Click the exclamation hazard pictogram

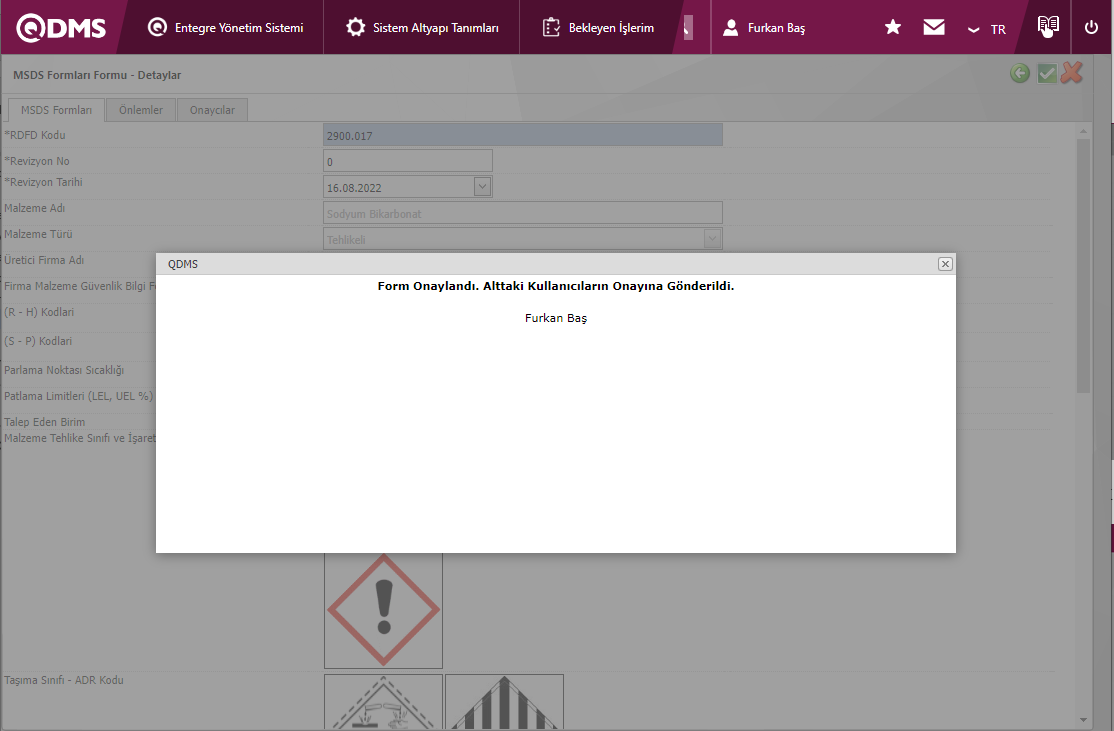384,610
